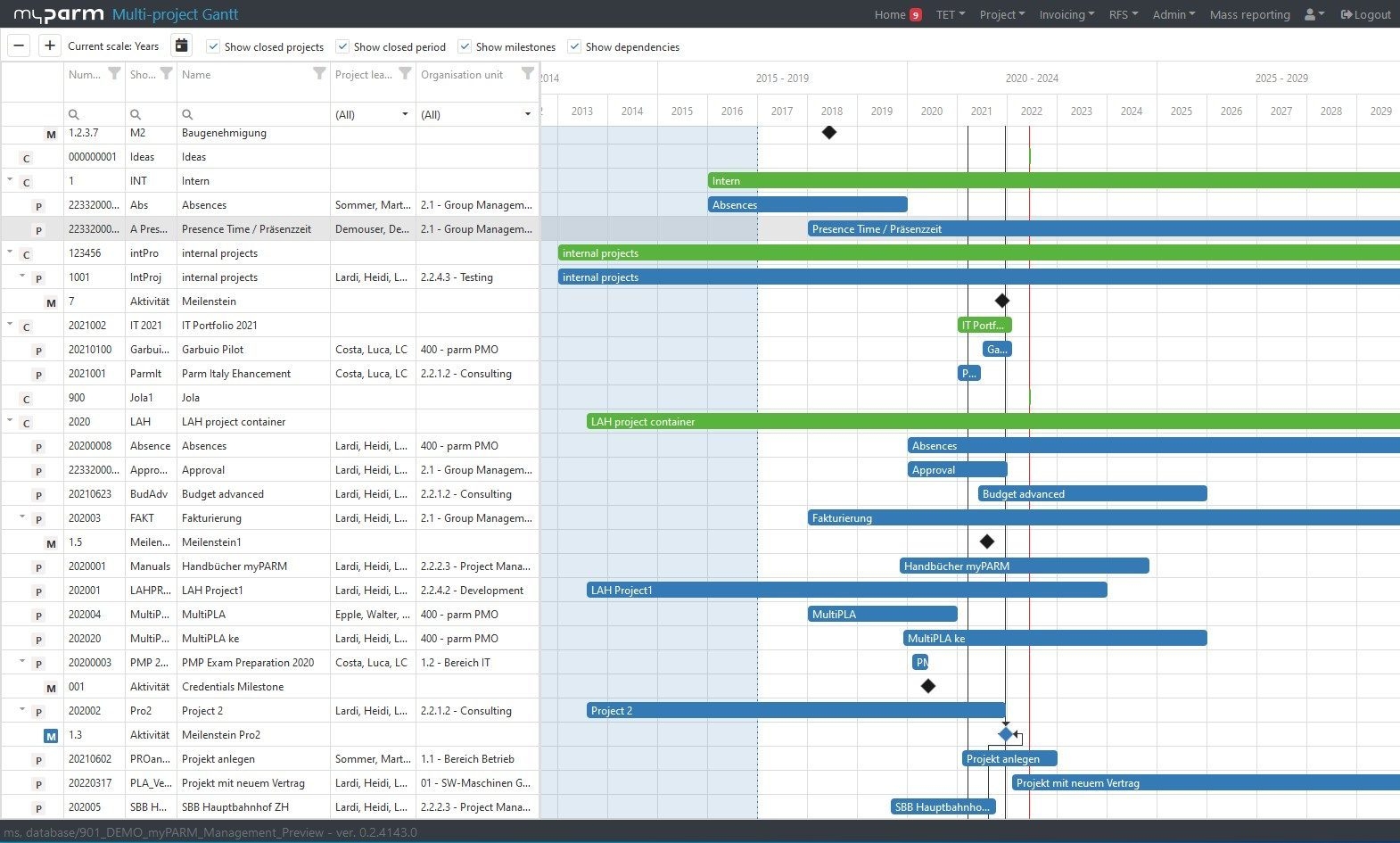Click the zoom out minus button

19,46
